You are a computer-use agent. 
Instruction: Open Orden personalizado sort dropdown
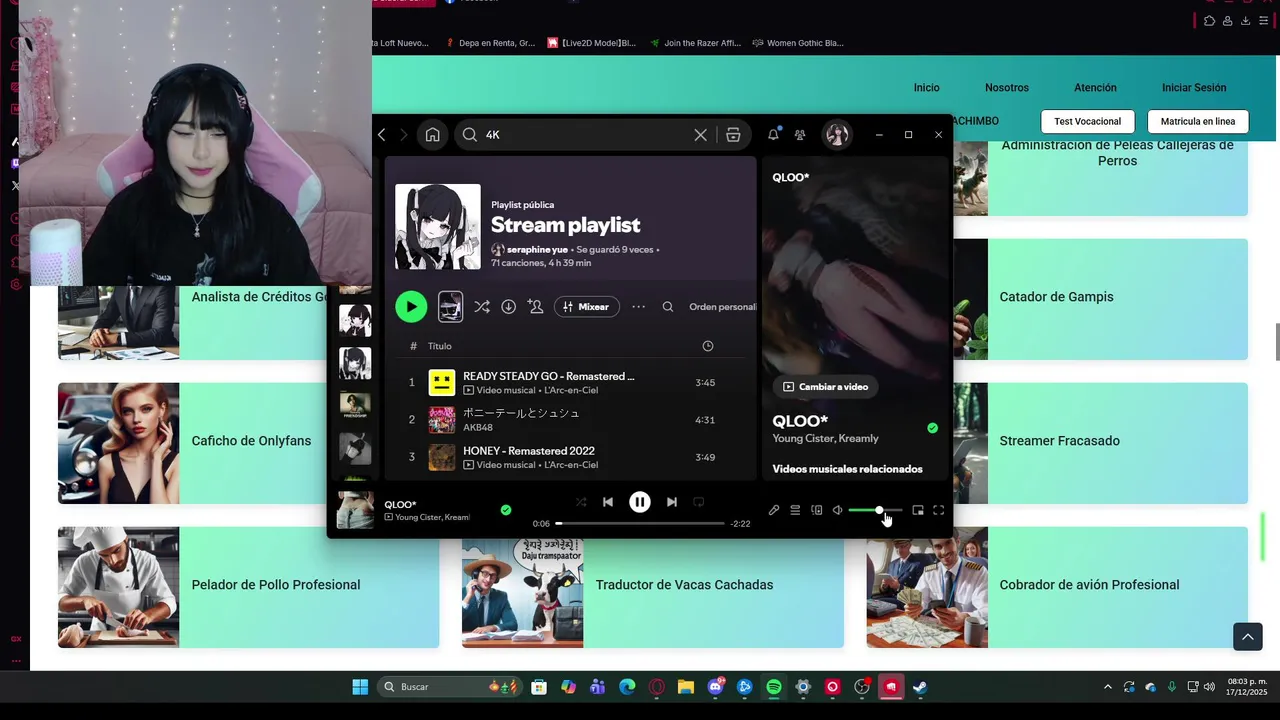pos(722,307)
